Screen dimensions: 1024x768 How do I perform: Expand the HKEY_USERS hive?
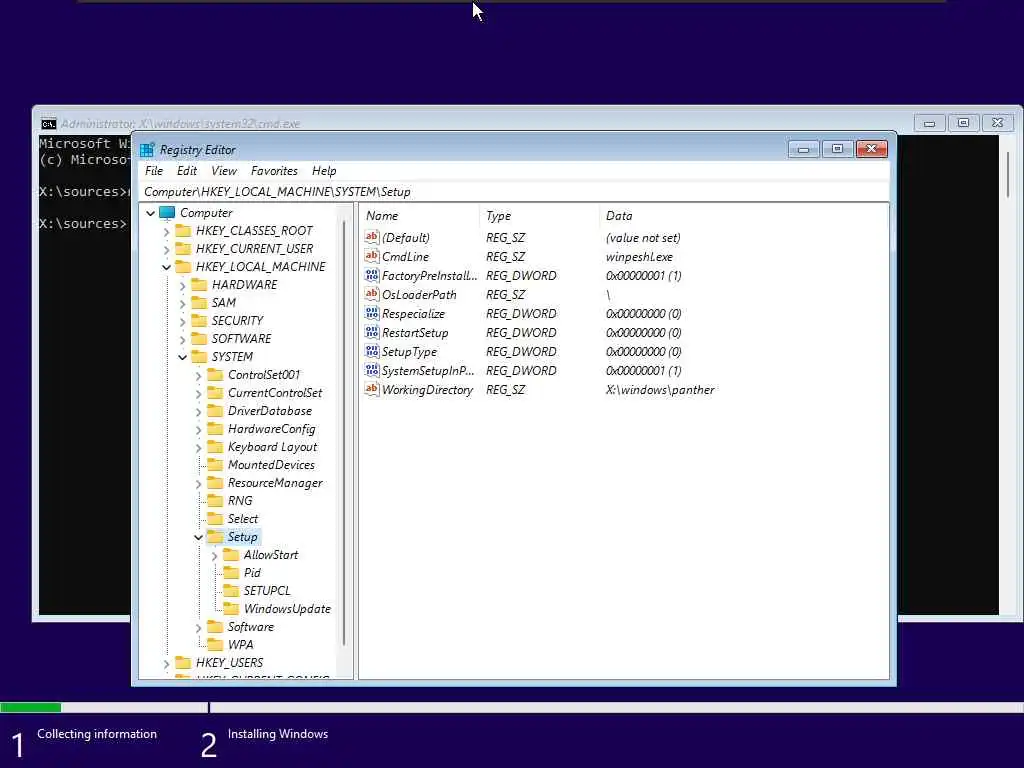tap(167, 664)
